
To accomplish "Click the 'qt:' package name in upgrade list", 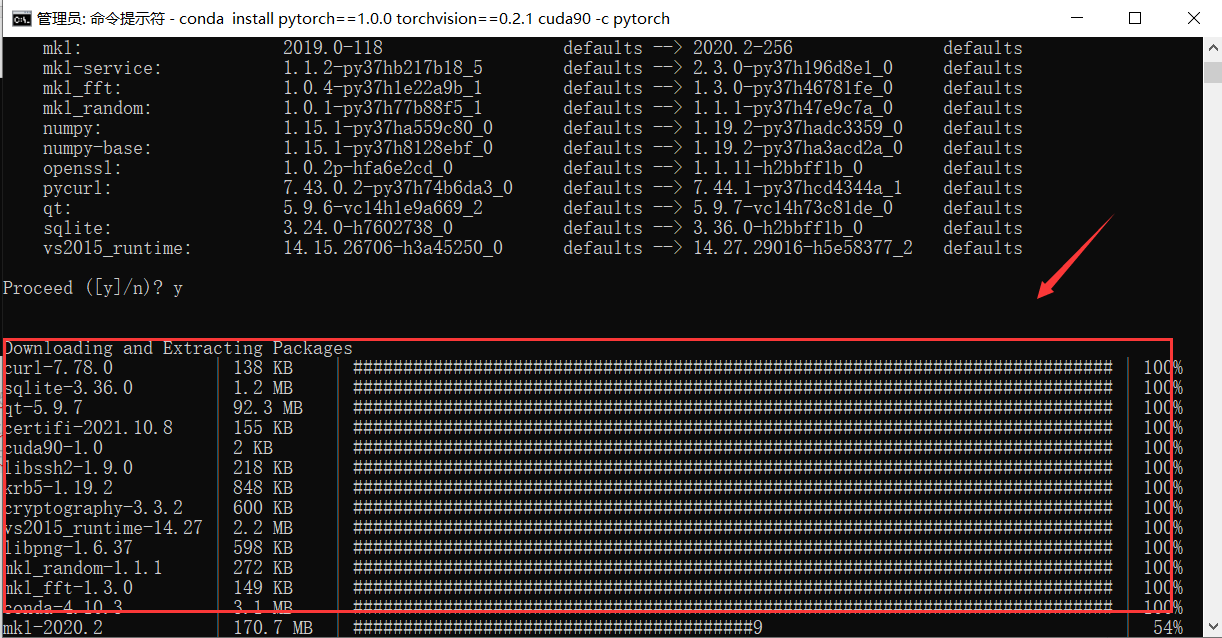I will 58,208.
